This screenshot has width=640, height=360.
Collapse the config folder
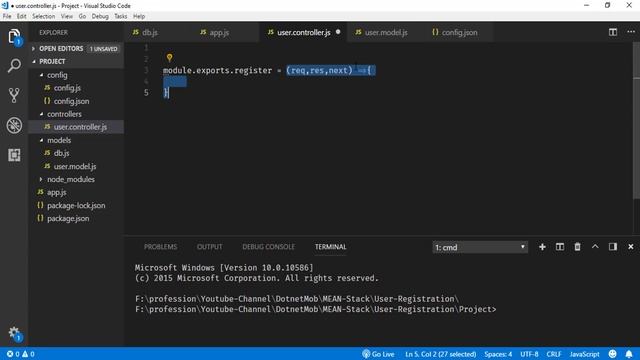76,75
